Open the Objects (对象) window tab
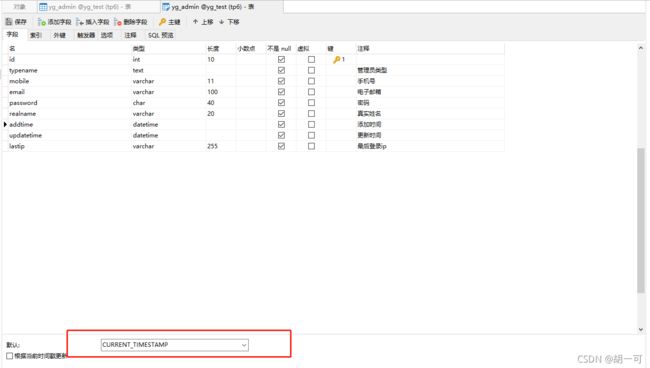650x368 pixels. (x=19, y=7)
